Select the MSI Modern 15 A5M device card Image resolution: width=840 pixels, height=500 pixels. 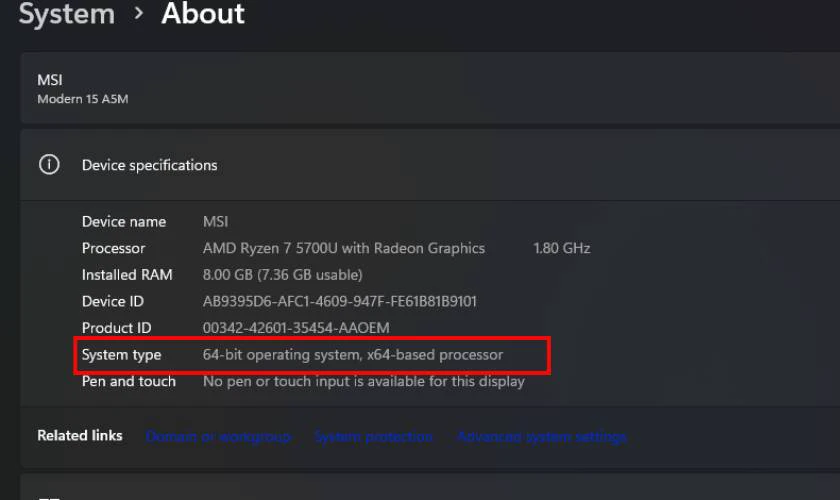(430, 88)
